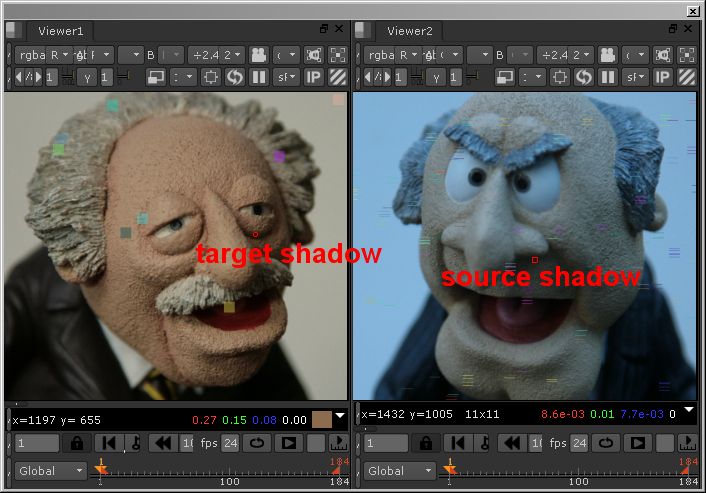This screenshot has width=706, height=493.
Task: Click Viewer1 3D selection frame icon
Action: 314,55
